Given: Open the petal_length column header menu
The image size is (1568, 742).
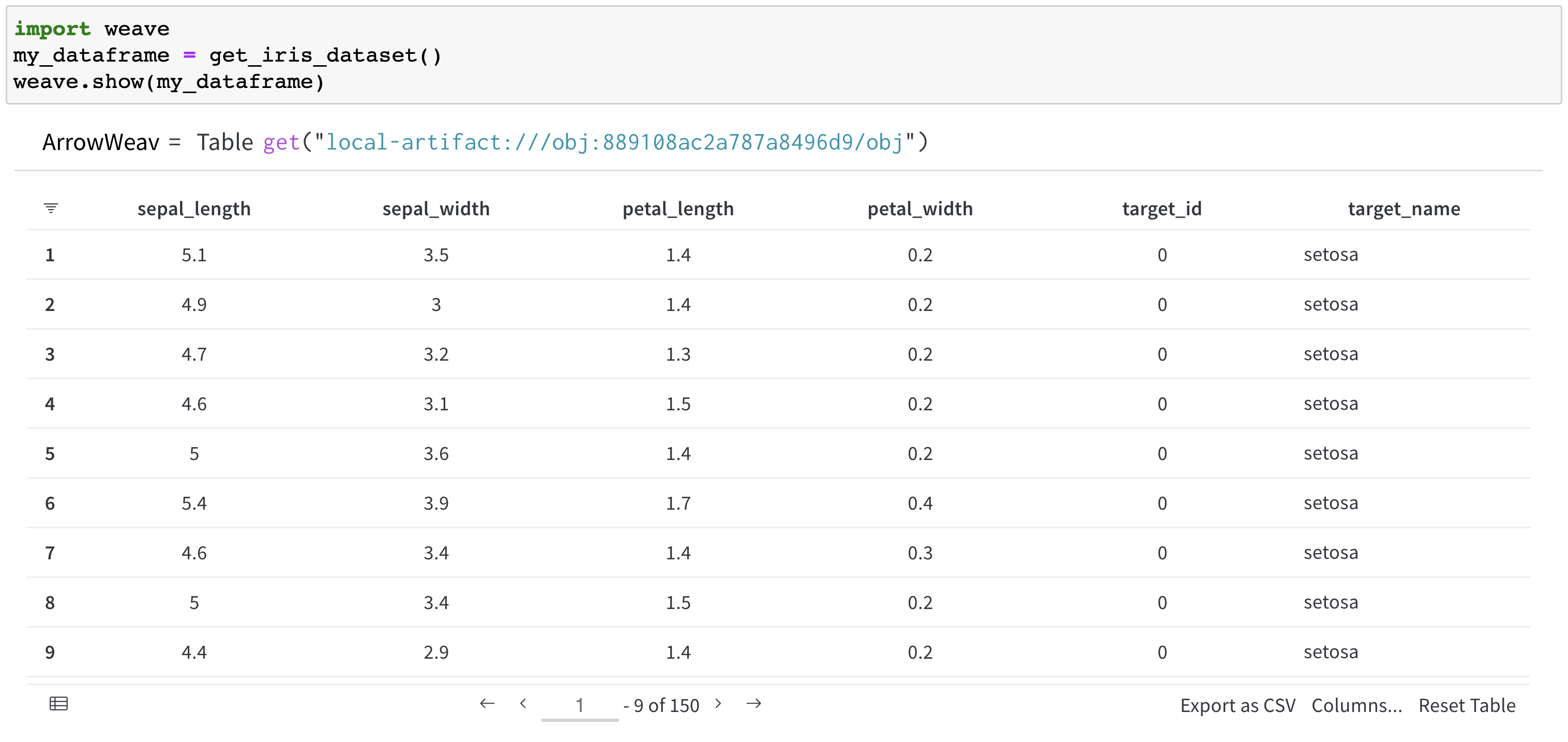Looking at the screenshot, I should 677,209.
